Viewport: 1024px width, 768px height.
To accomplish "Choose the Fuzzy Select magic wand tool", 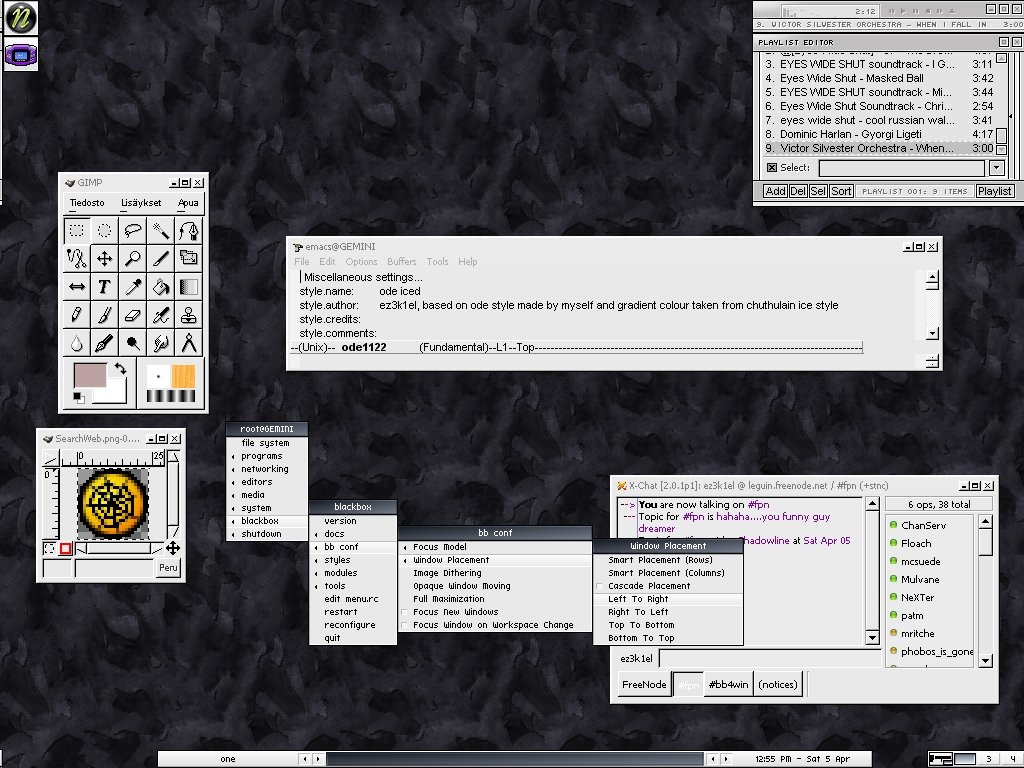I will pos(161,231).
